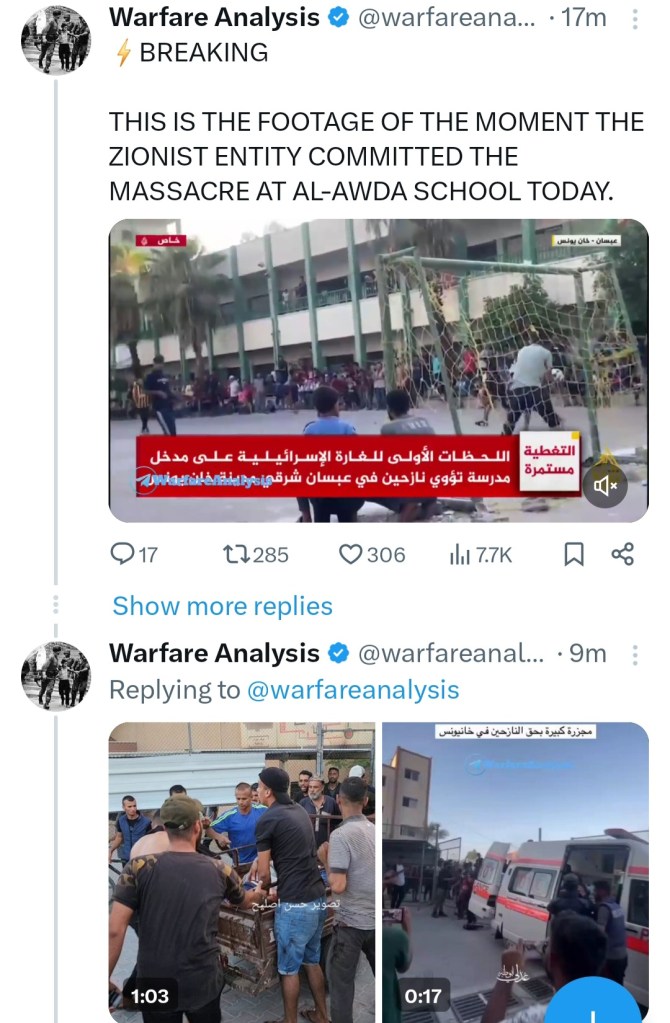The height and width of the screenshot is (1023, 670).
Task: Play the 1:03 video of crowd
Action: (x=241, y=872)
